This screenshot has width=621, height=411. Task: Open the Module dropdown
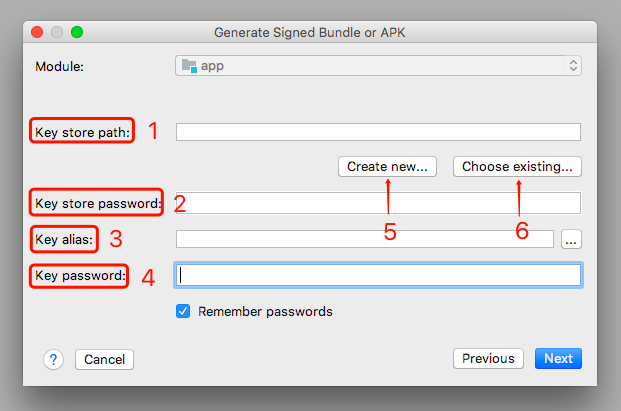tap(378, 66)
